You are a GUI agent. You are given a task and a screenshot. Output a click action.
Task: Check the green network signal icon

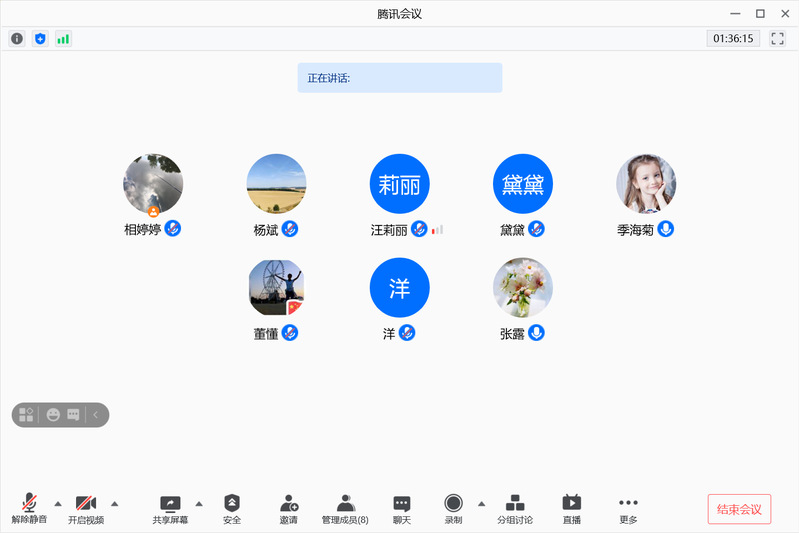click(x=63, y=39)
